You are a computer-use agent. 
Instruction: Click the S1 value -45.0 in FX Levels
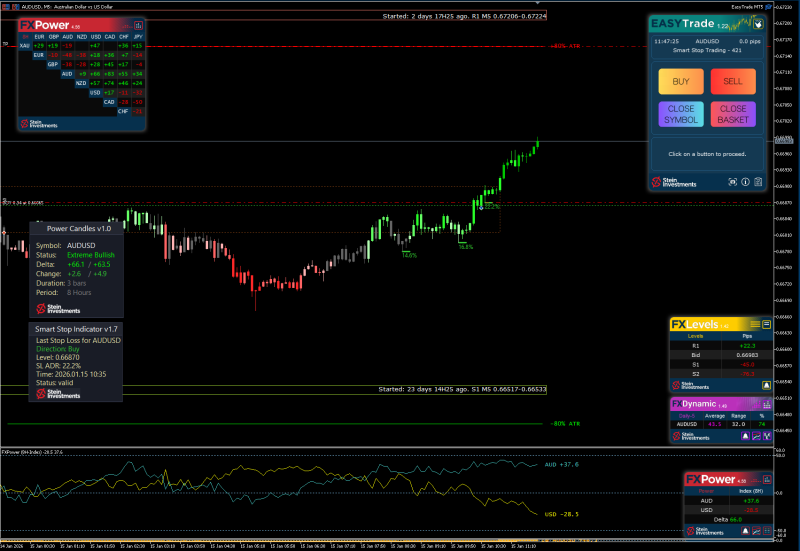tap(747, 365)
